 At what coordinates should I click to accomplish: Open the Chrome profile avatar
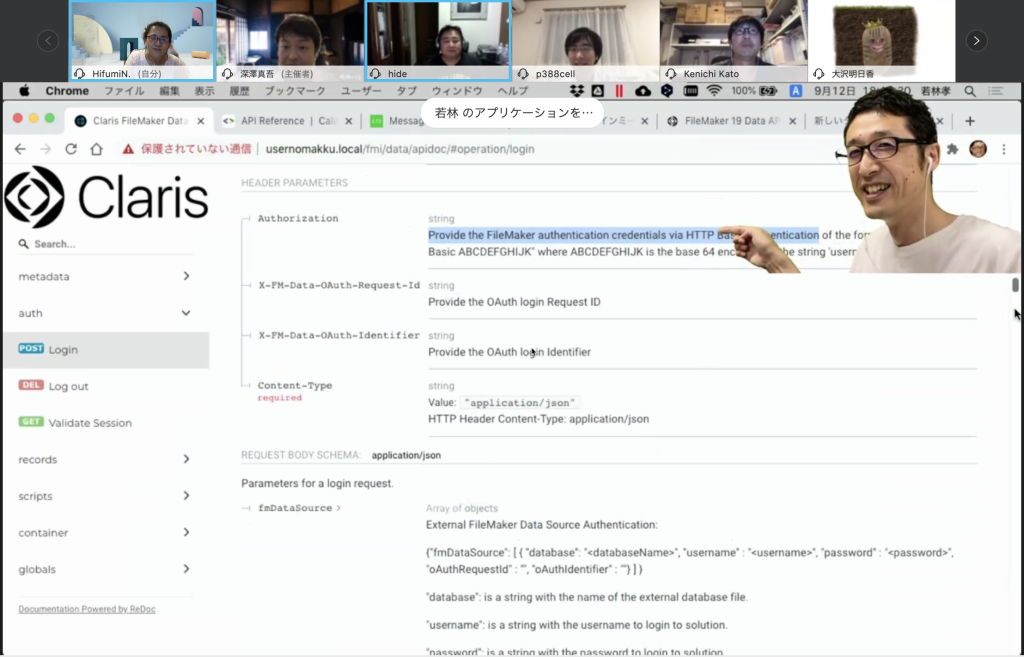(978, 149)
